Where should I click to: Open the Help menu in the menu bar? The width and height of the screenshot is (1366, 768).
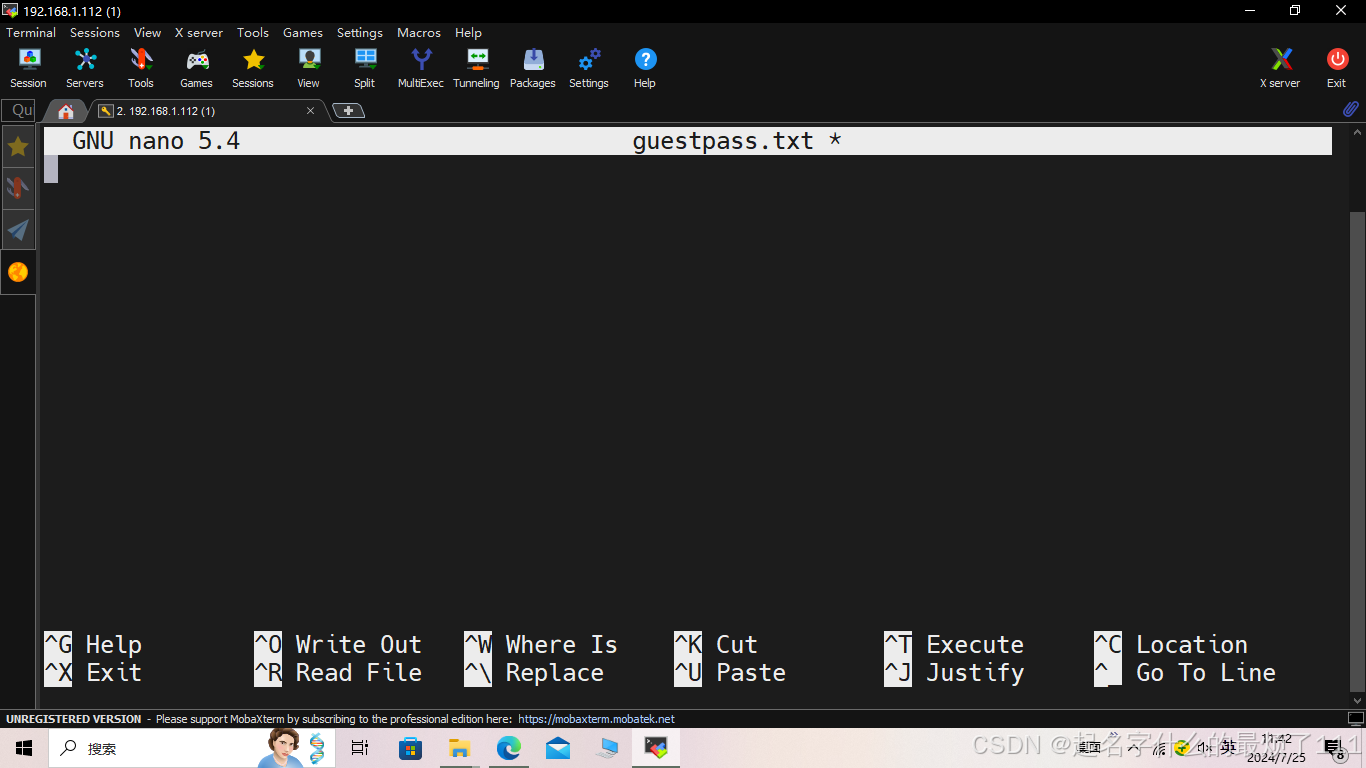click(x=468, y=32)
